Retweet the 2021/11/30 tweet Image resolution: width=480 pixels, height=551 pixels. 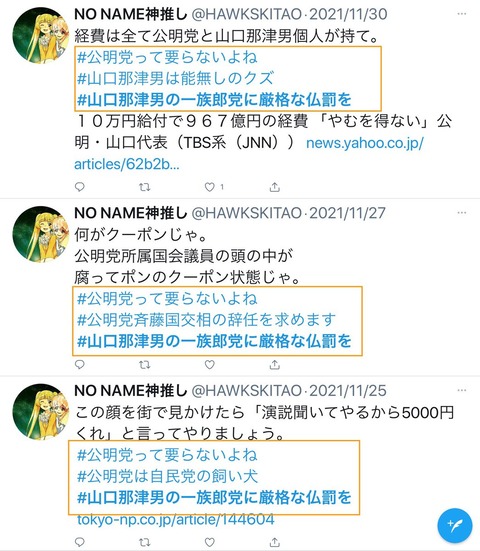144,187
